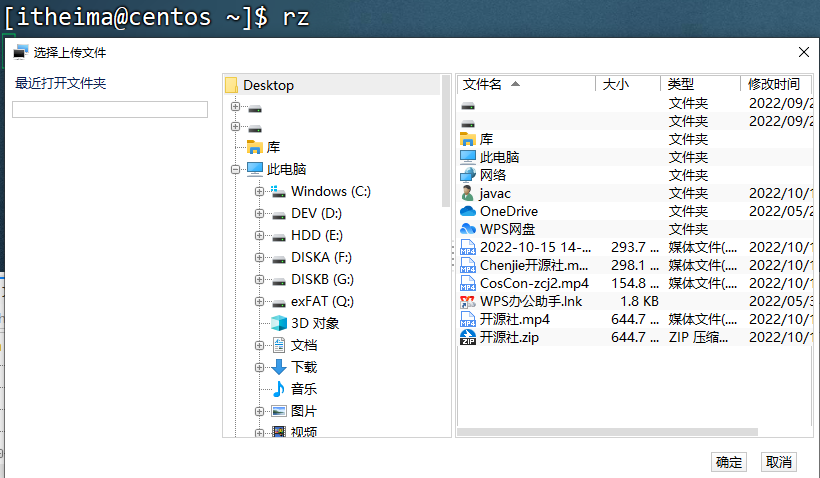Screen dimensions: 820x478
Task: Click the 图片 pictures icon in the tree
Action: pyautogui.click(x=279, y=411)
